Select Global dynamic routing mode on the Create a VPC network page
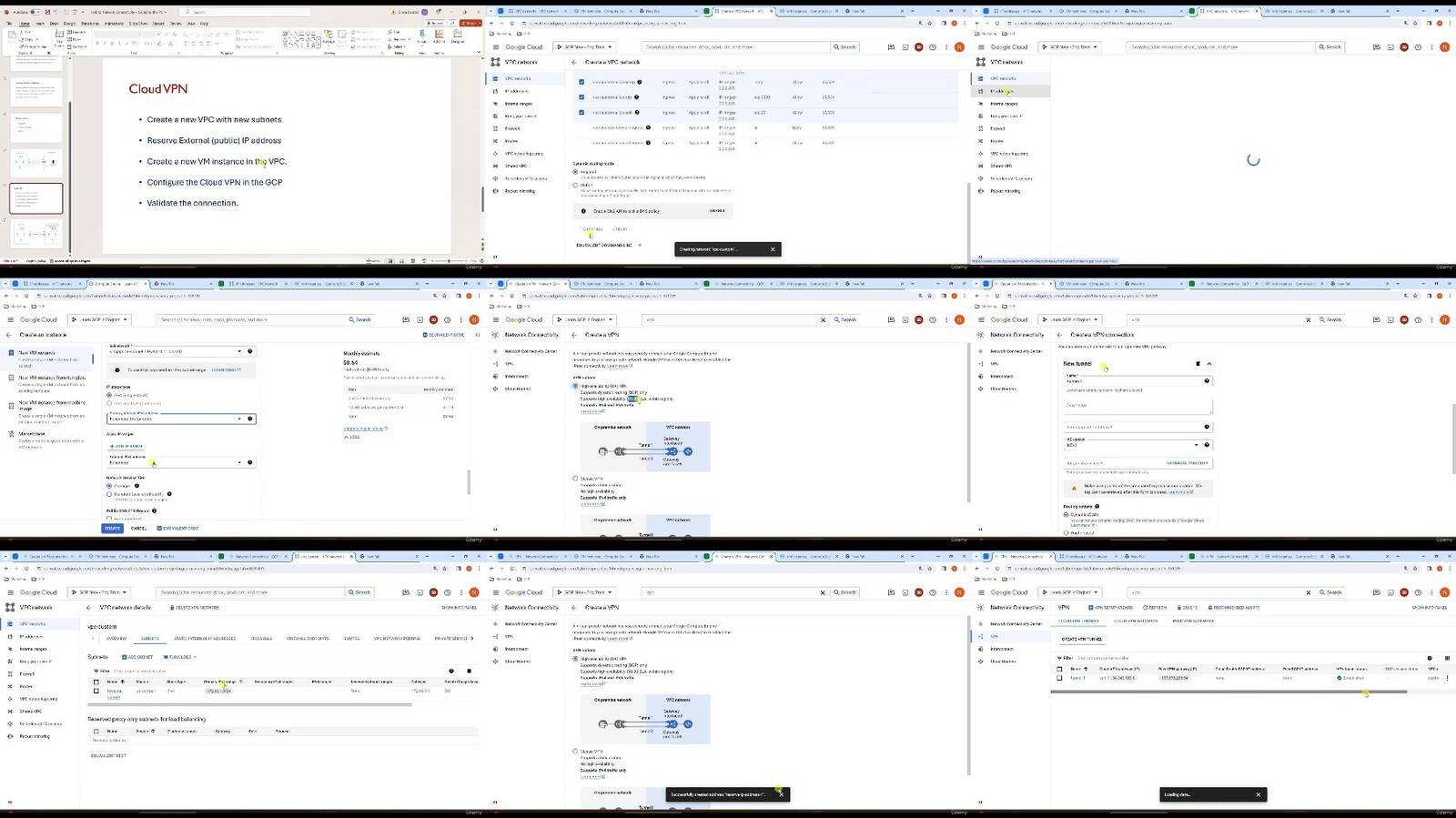This screenshot has height=818, width=1456. point(575,185)
